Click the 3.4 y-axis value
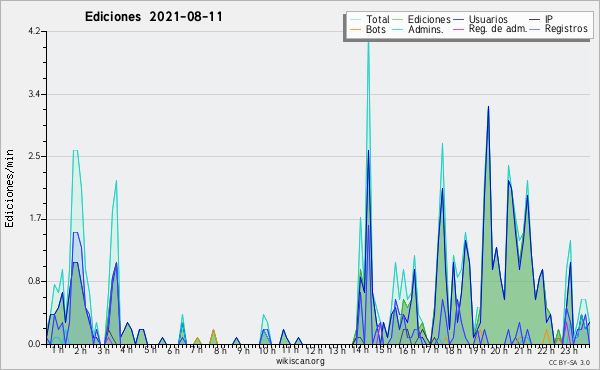 tap(34, 94)
